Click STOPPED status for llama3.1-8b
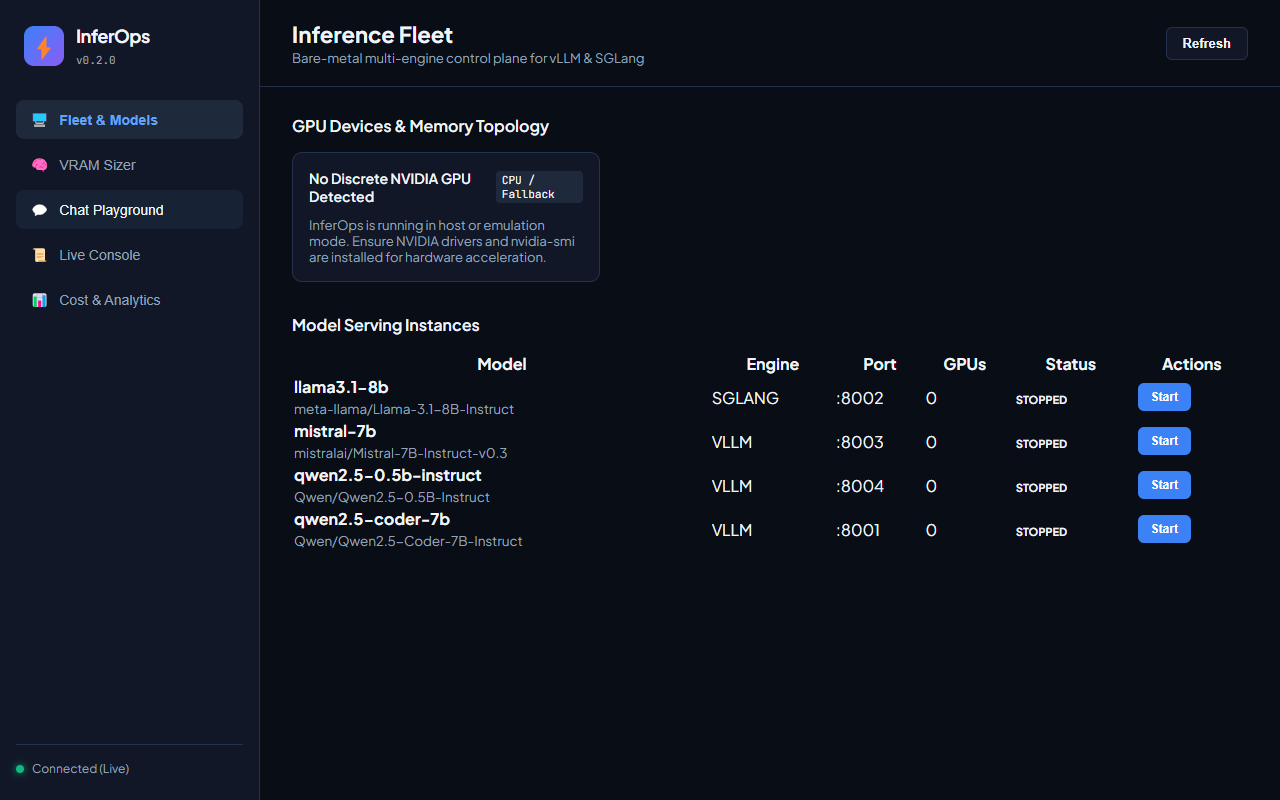 (1041, 400)
